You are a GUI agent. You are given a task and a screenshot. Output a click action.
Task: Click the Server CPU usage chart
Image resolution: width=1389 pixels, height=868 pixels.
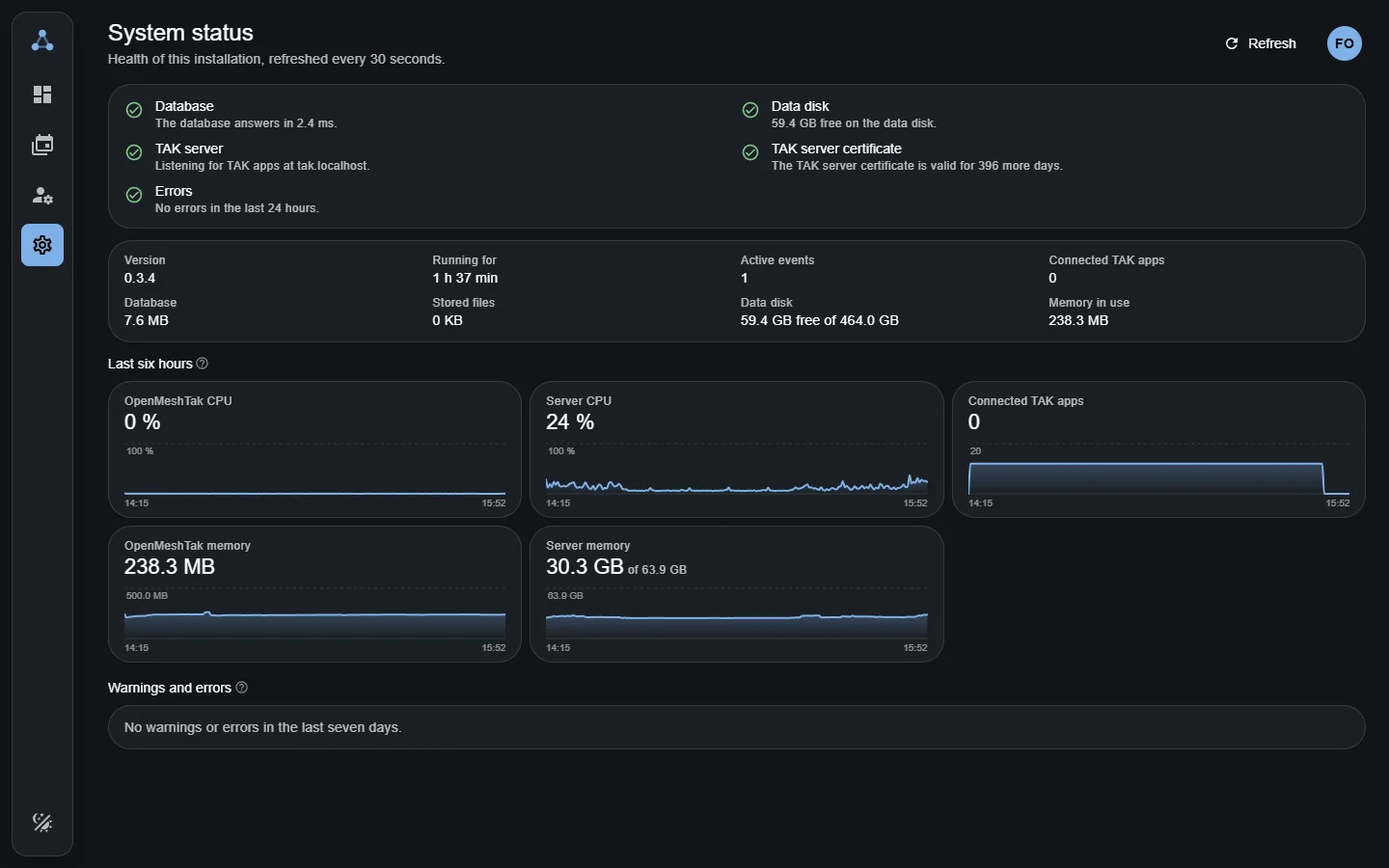click(x=737, y=476)
